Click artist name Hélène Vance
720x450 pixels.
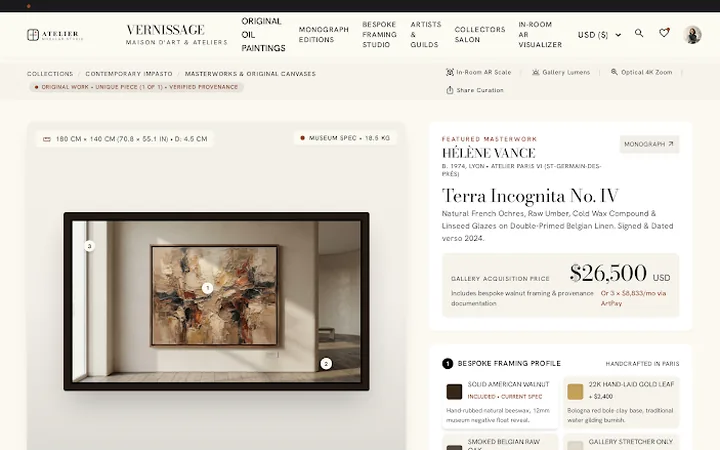489,153
